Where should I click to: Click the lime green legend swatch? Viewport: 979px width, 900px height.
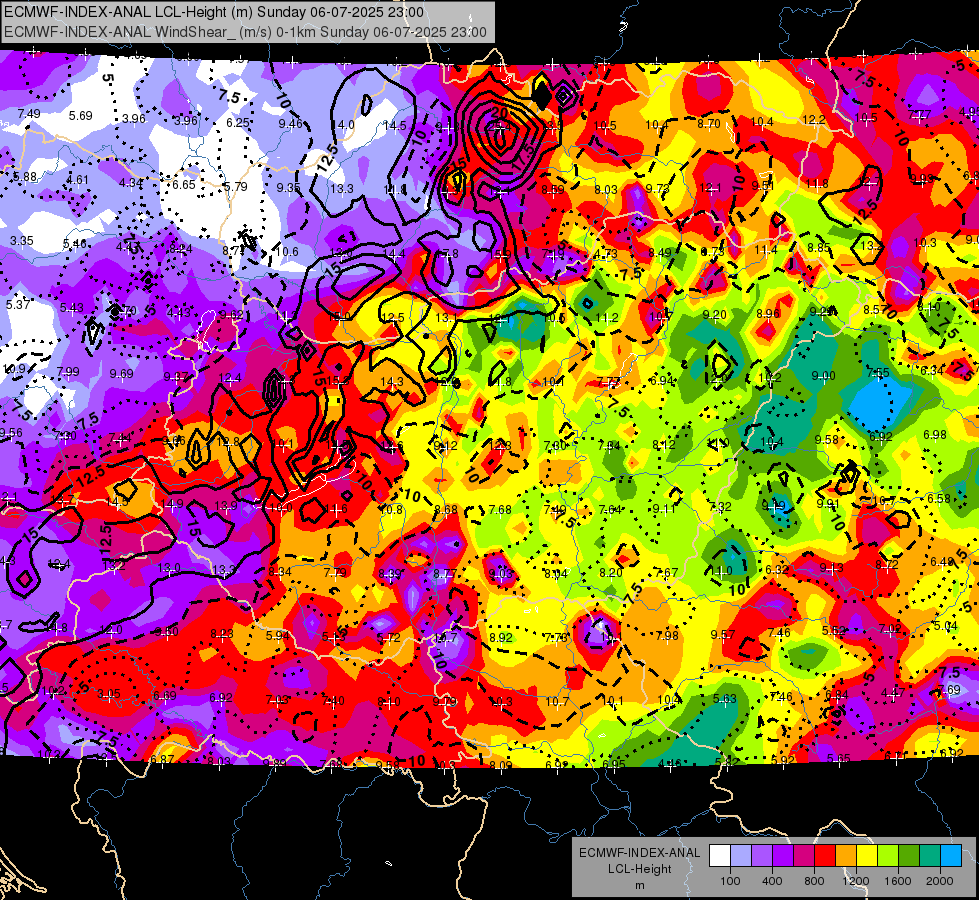click(888, 856)
